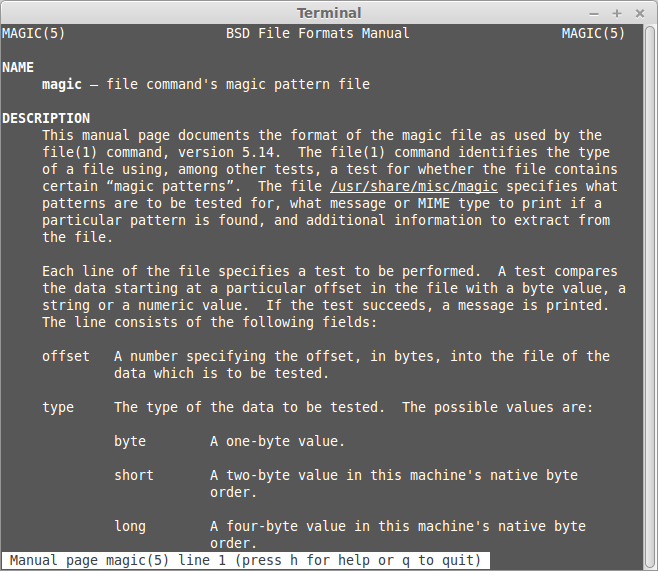Click 'The line consists of the following fields:'
Image resolution: width=658 pixels, height=571 pixels.
[x=210, y=322]
